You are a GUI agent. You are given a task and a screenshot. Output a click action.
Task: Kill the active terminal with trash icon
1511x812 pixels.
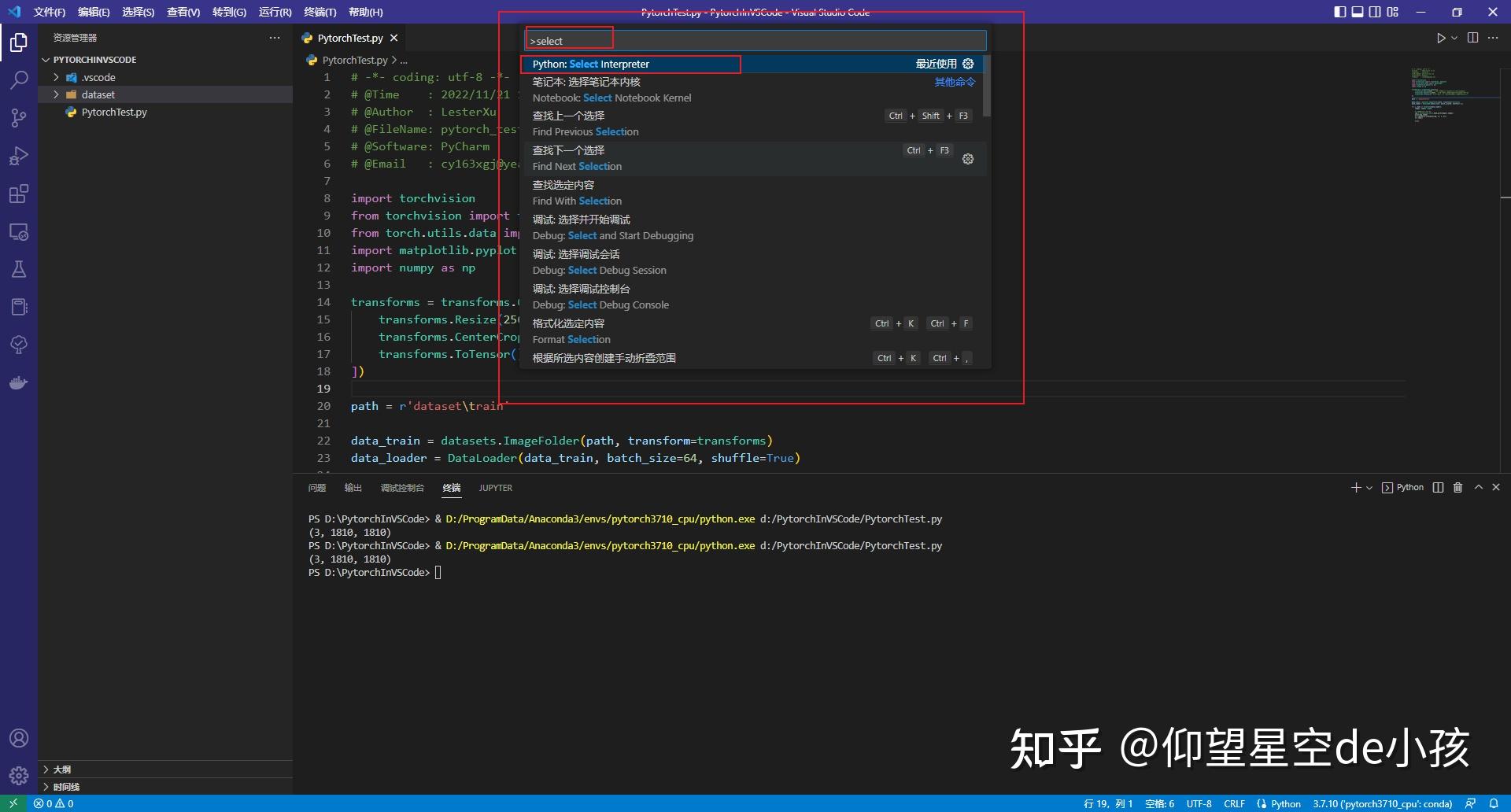click(1457, 488)
